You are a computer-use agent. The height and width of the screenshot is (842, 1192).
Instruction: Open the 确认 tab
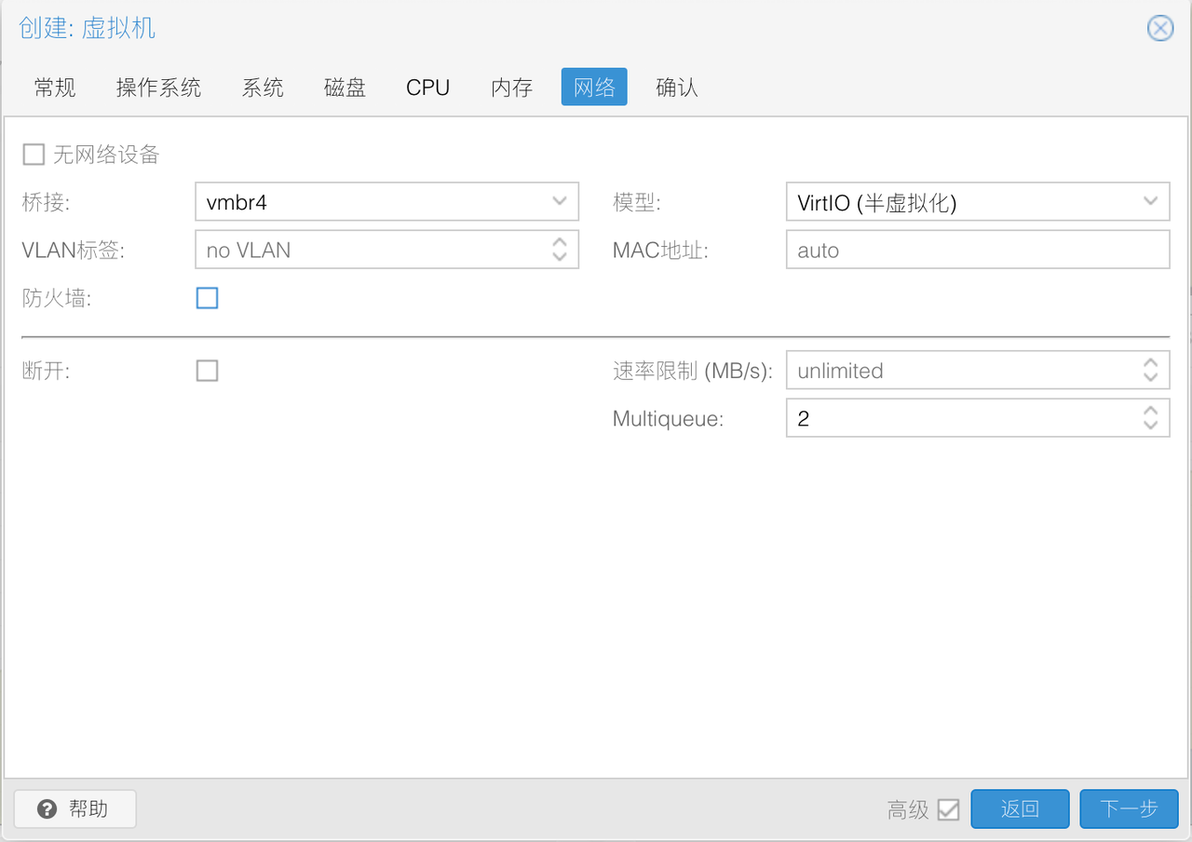tap(677, 87)
